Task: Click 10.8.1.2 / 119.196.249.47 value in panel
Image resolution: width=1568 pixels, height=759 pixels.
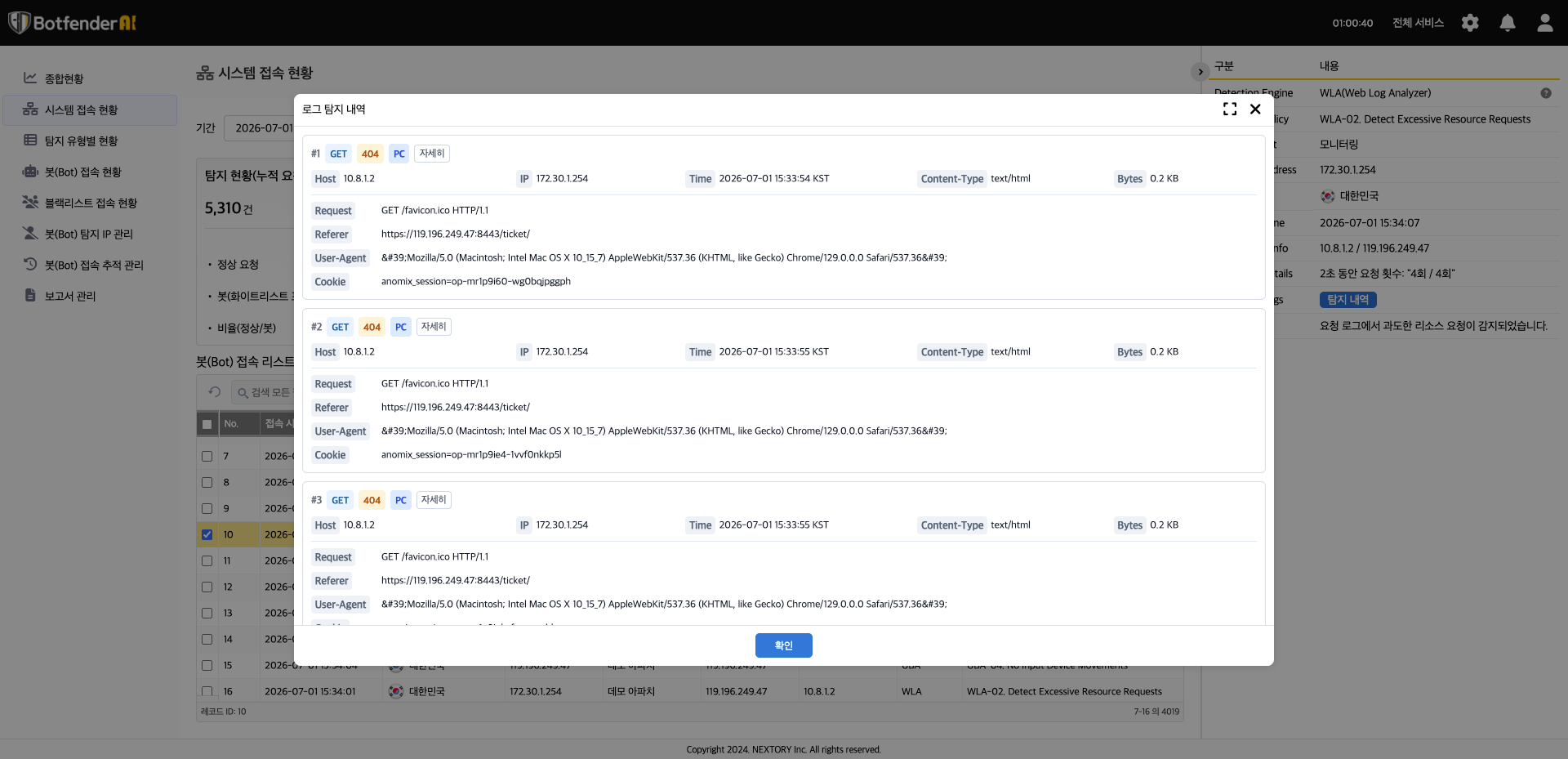Action: [1374, 248]
